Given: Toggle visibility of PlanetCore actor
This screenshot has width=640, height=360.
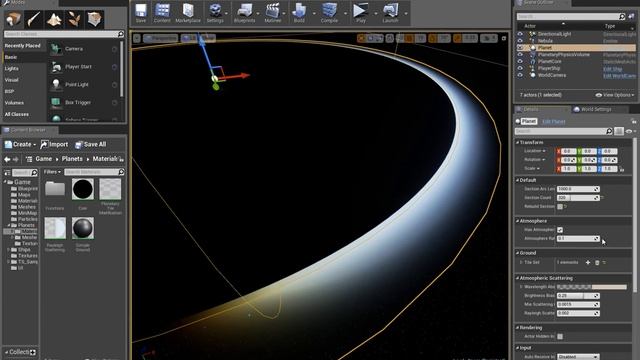Looking at the screenshot, I should point(520,62).
